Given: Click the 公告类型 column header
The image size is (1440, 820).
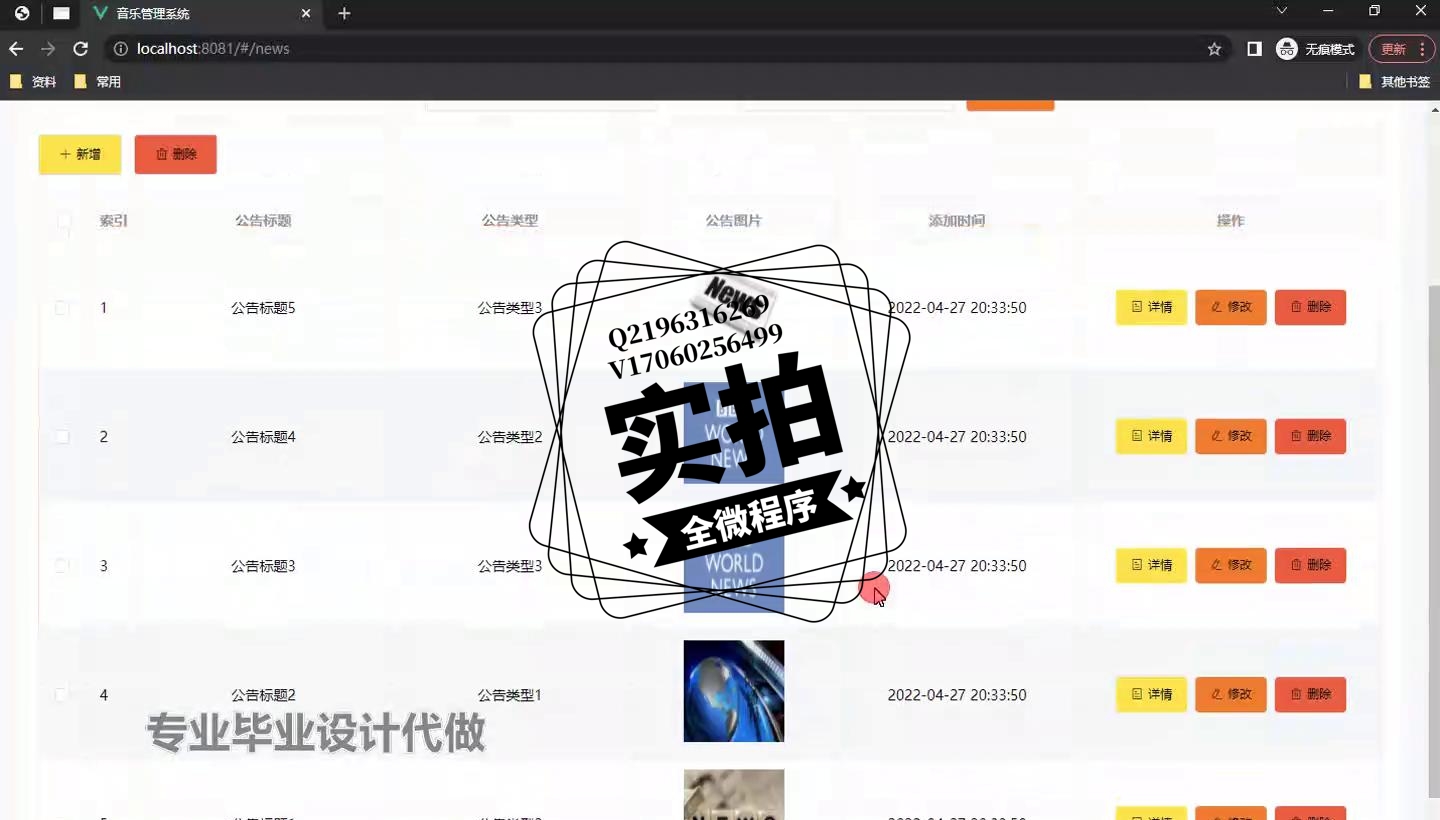Looking at the screenshot, I should pyautogui.click(x=510, y=221).
